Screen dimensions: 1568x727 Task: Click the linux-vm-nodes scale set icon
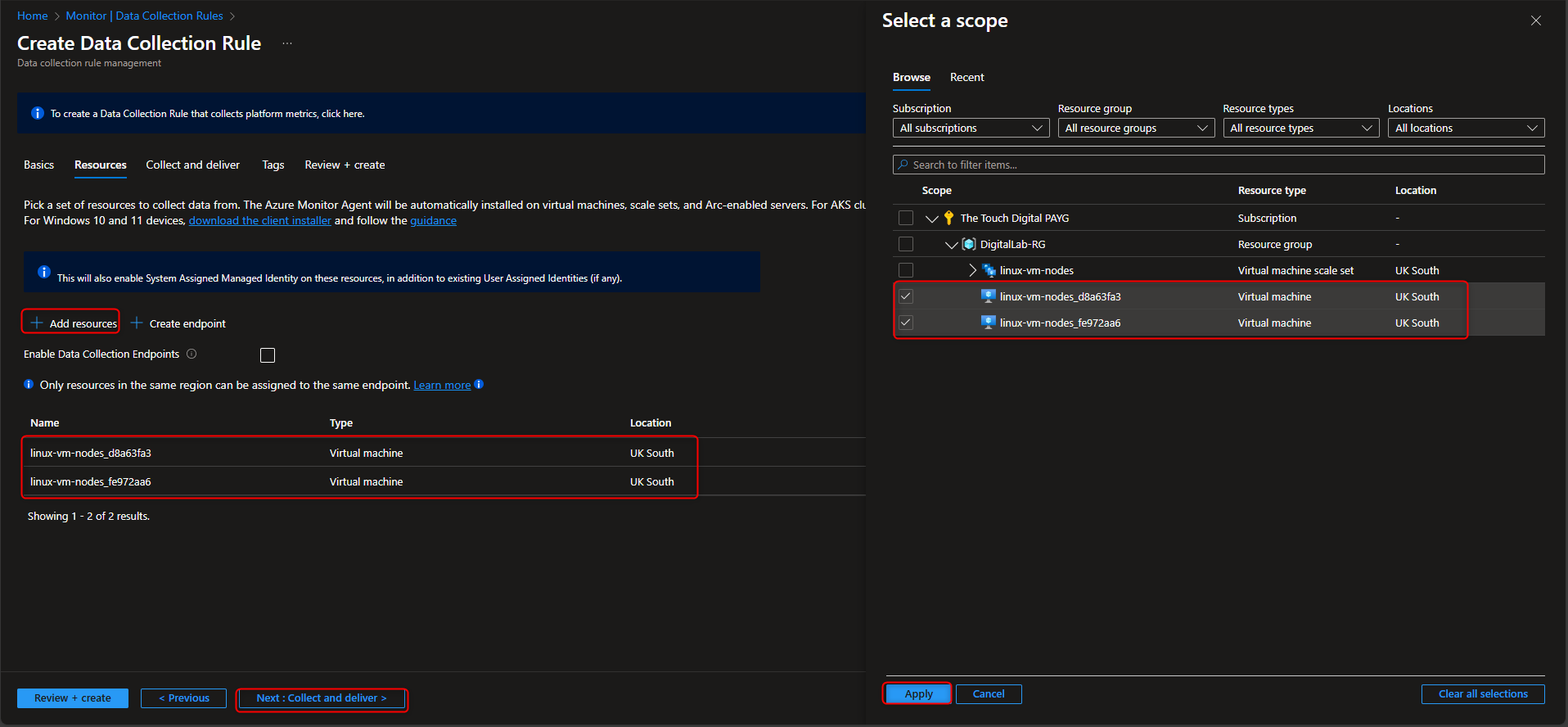click(989, 270)
